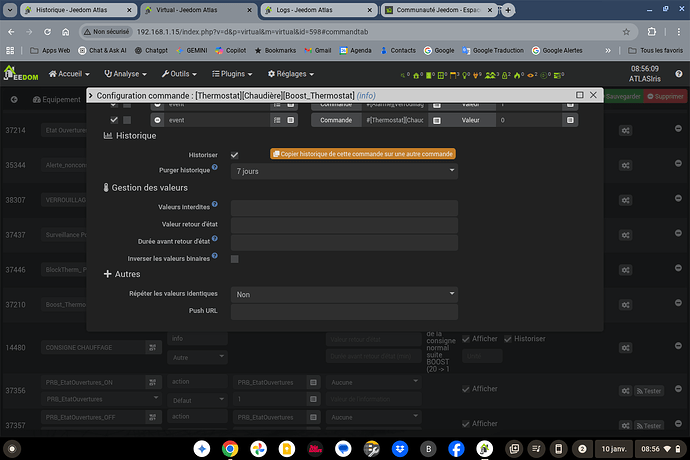Expand Répéter les valeurs identiques dropdown

tap(344, 294)
